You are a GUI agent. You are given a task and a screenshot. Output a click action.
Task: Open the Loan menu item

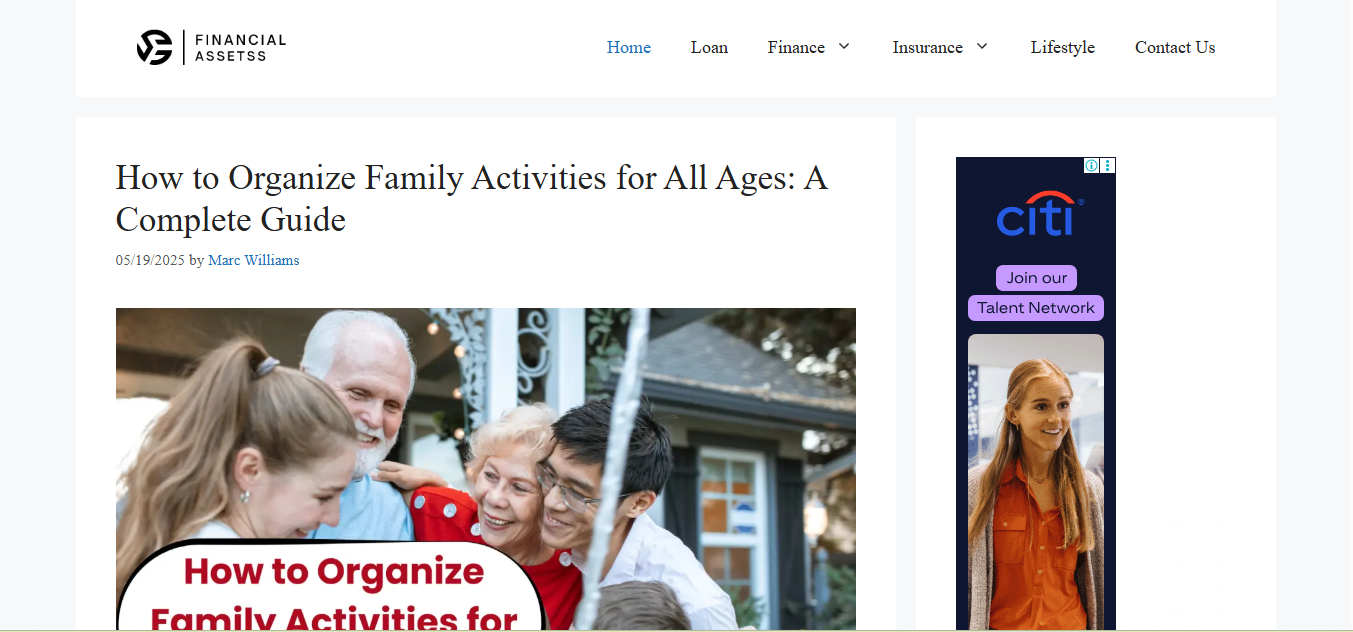(x=709, y=47)
